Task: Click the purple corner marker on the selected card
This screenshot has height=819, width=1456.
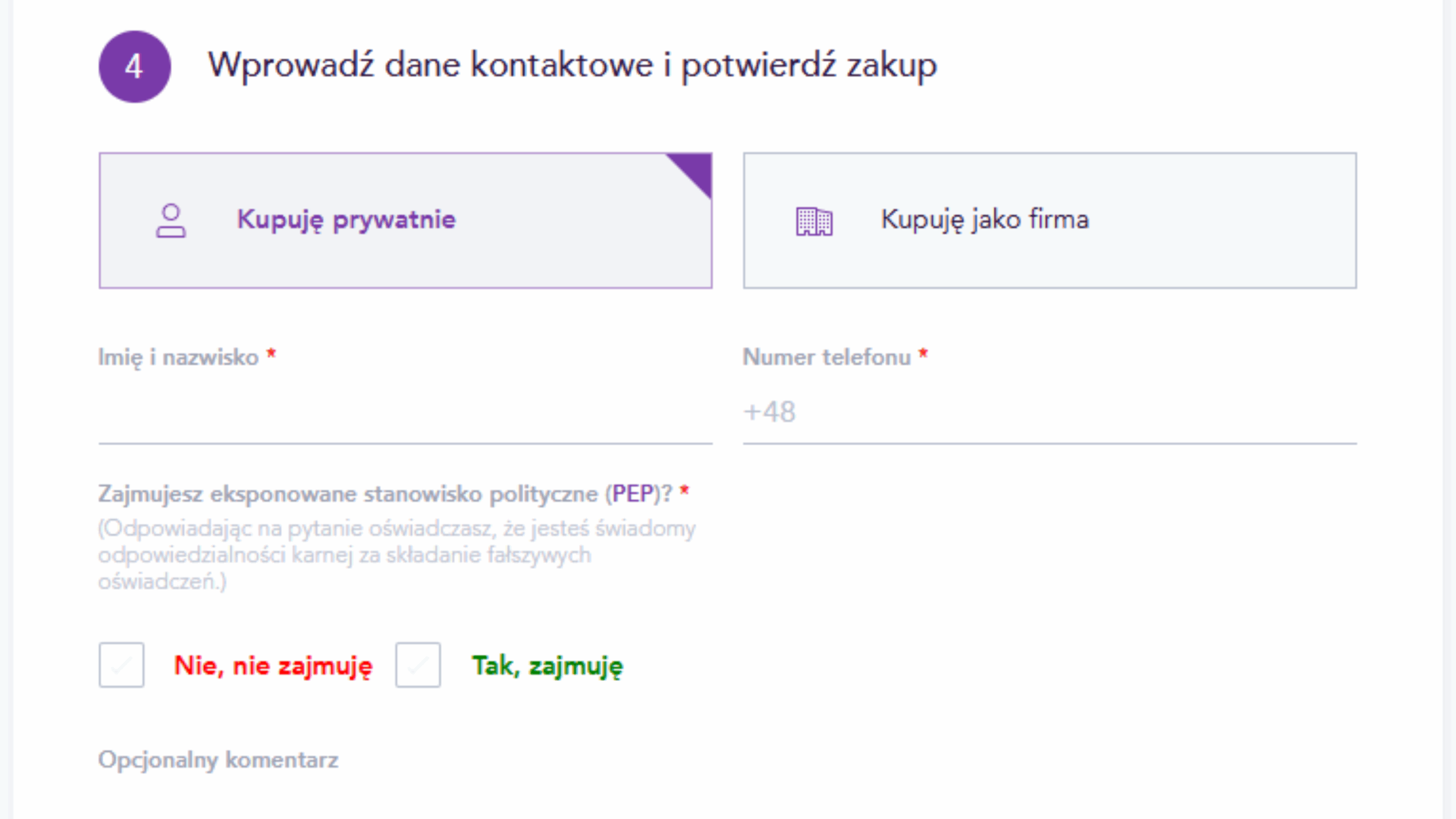Action: [x=697, y=169]
